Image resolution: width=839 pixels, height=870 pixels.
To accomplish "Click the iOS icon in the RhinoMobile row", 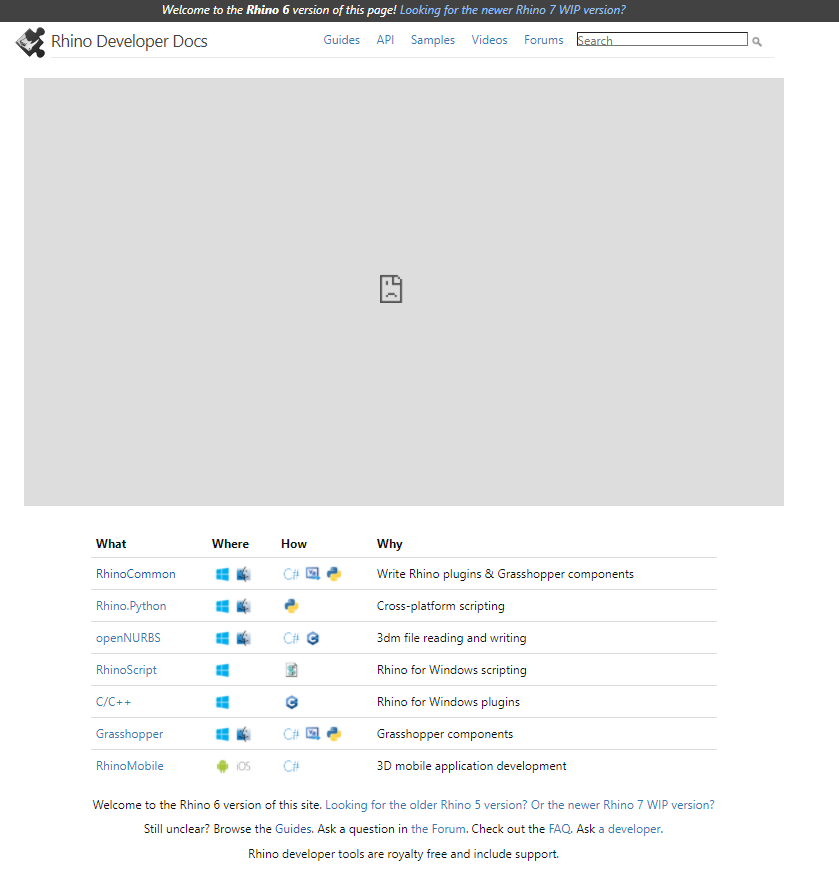I will (x=244, y=766).
